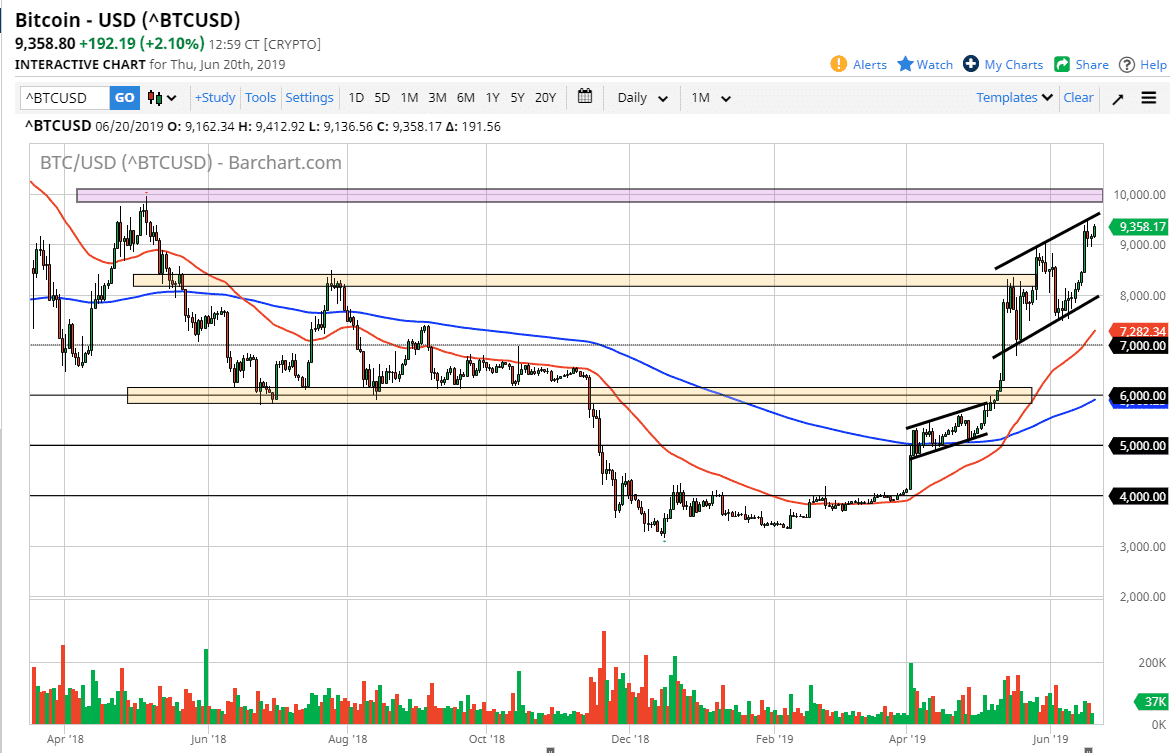This screenshot has width=1170, height=753.
Task: Click the Share icon
Action: [x=1061, y=64]
